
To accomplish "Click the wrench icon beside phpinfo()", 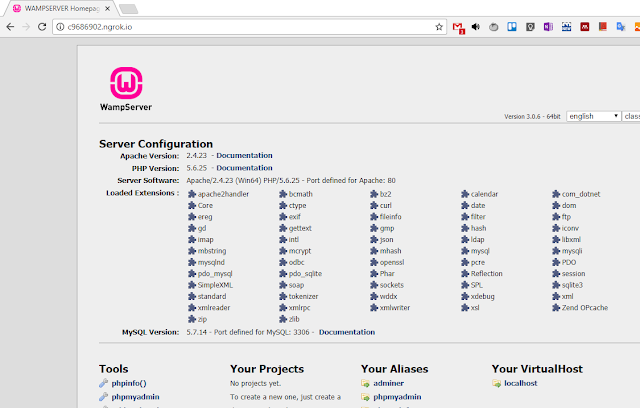I will pos(103,383).
